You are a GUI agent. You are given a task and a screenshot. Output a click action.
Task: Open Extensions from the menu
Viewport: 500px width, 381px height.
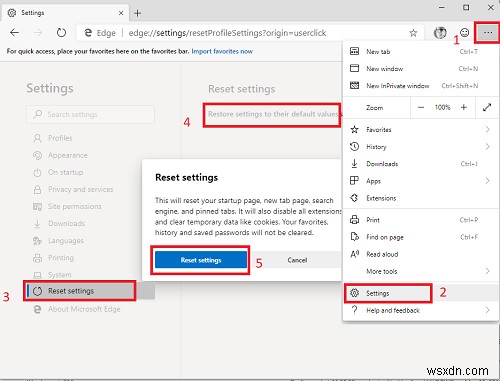pos(421,198)
